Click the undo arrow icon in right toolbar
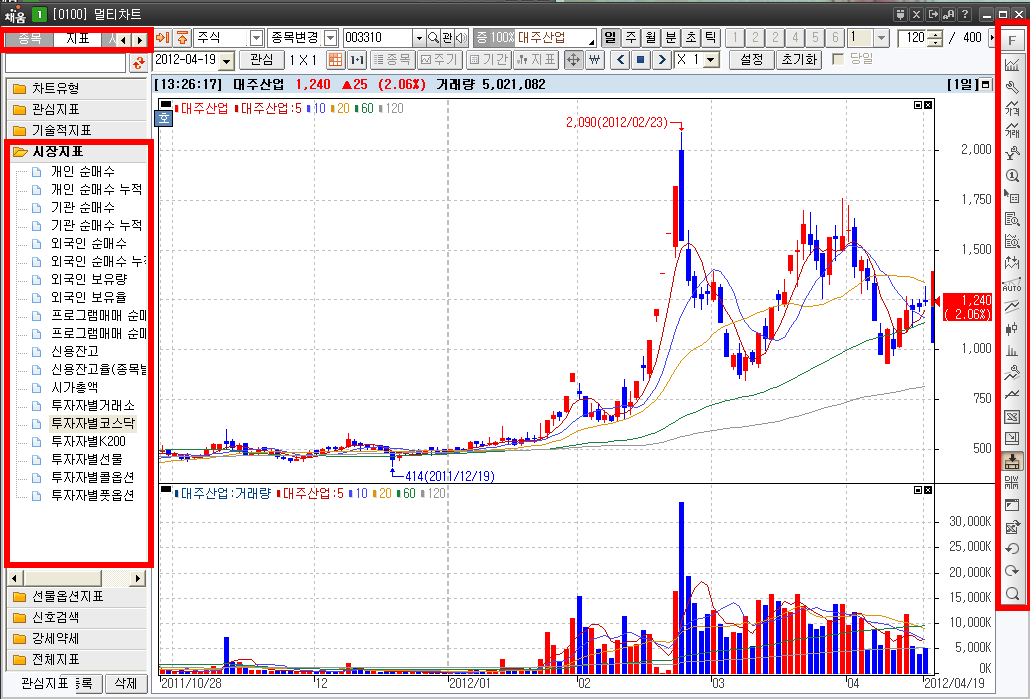The image size is (1030, 699). click(x=1011, y=549)
